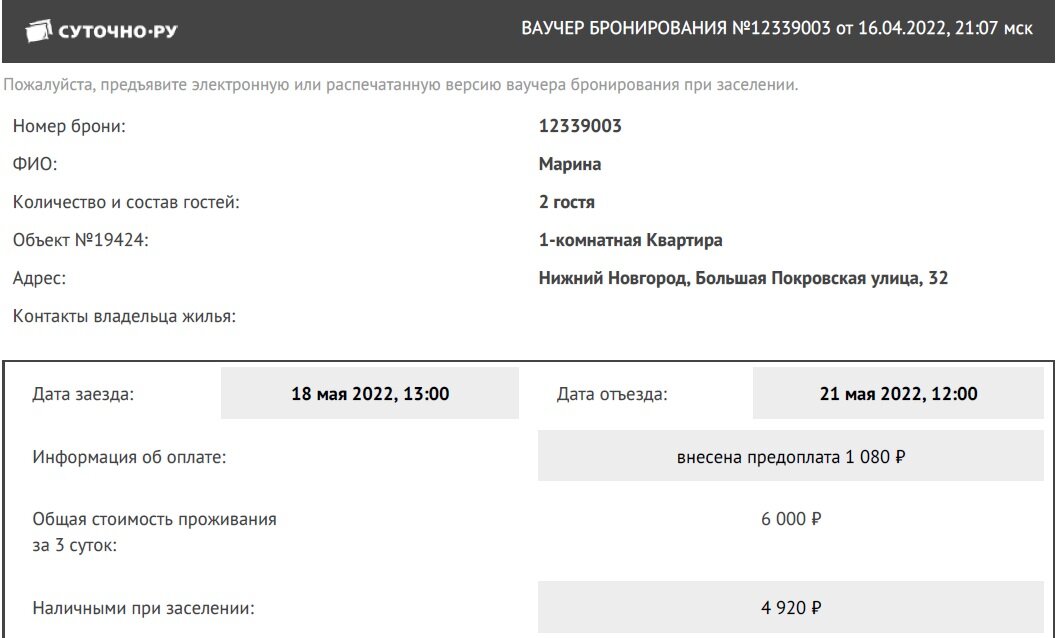1056x638 pixels.
Task: Click the total cost value 6 000 ₽
Action: (791, 519)
